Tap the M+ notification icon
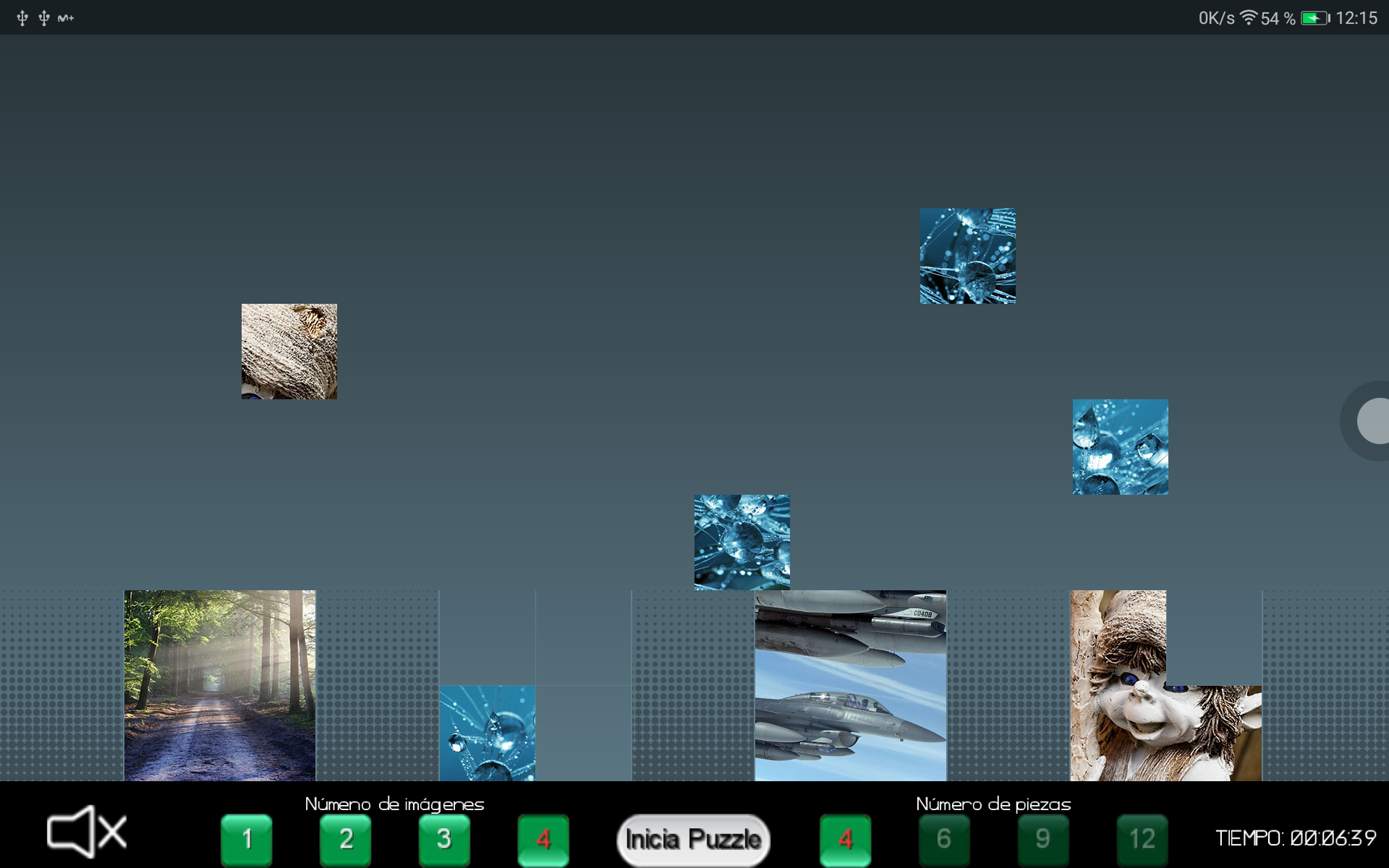This screenshot has height=868, width=1389. coord(66,17)
